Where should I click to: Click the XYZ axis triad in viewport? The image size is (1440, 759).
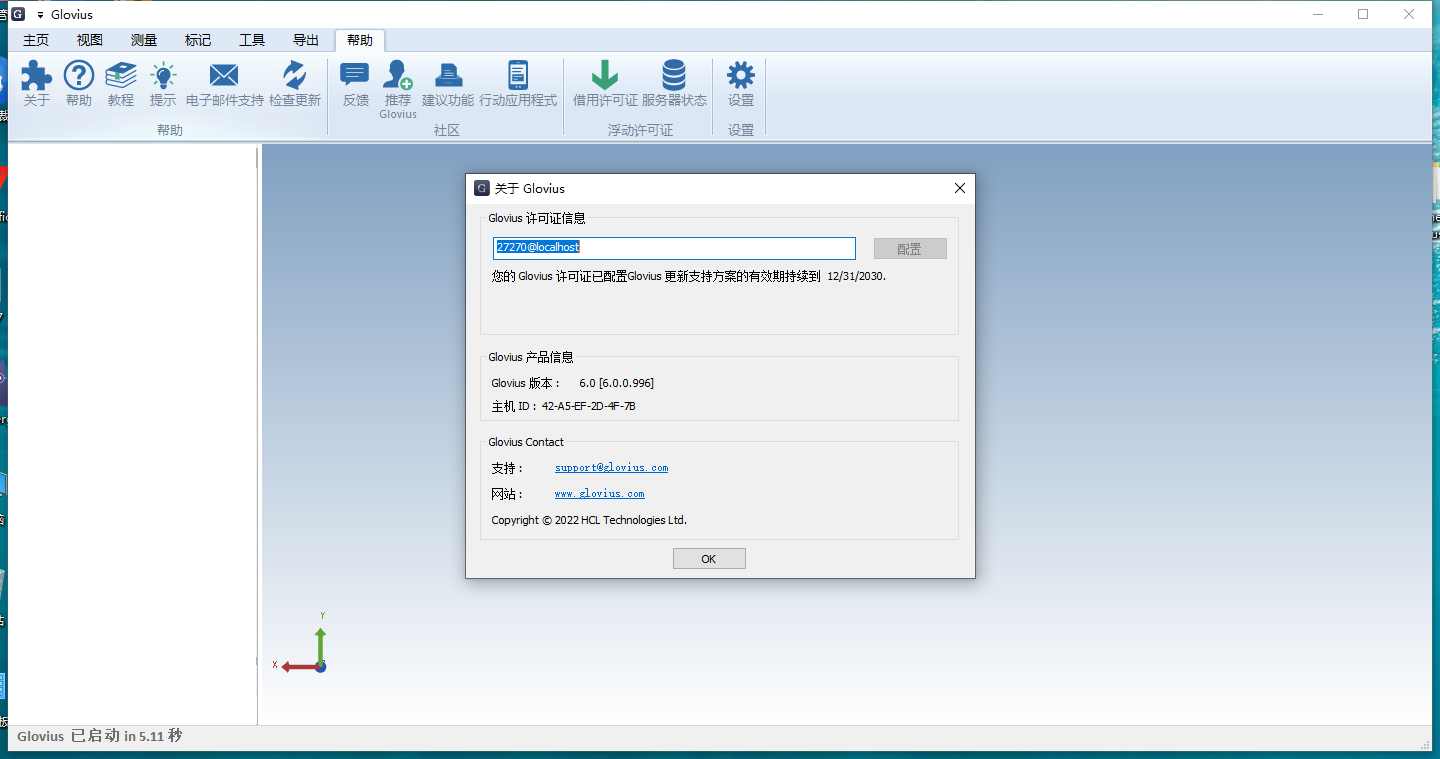(303, 644)
